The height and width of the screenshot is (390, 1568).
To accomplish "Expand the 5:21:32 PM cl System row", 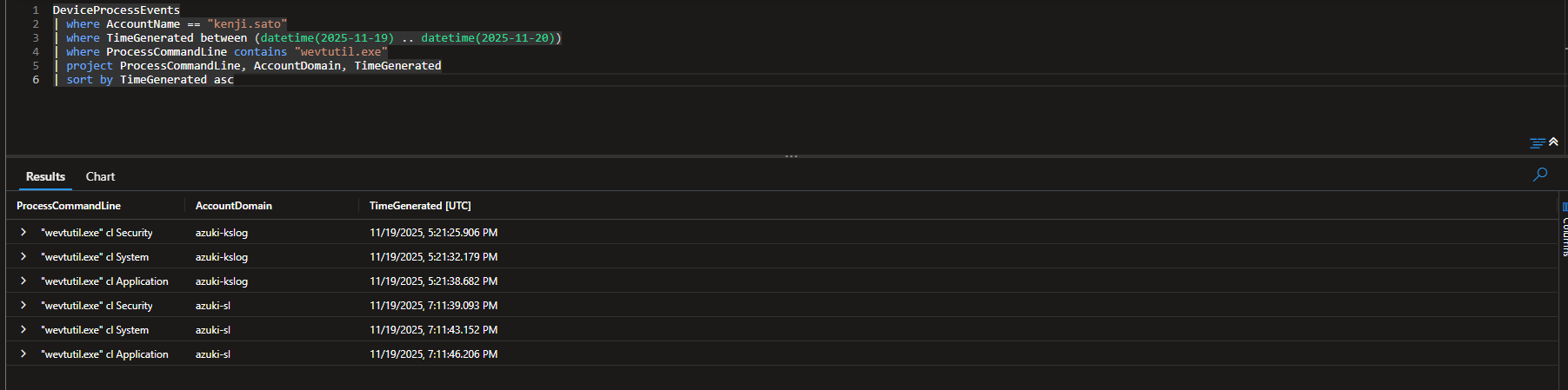I will 23,257.
